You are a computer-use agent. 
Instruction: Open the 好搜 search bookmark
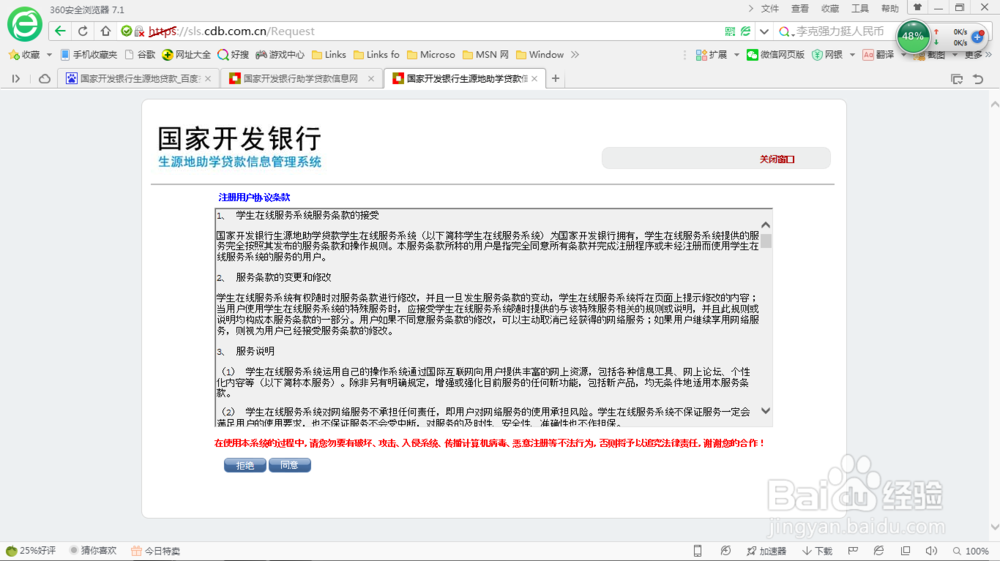click(233, 55)
